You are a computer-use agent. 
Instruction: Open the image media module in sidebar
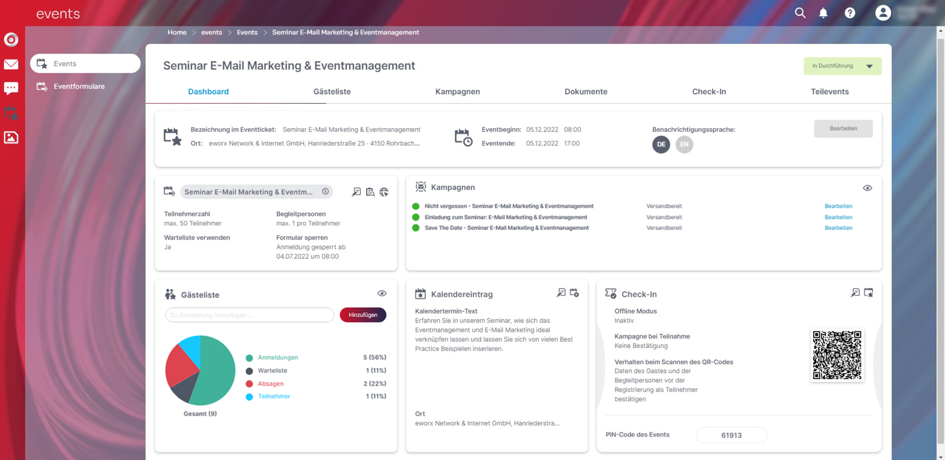[x=11, y=137]
